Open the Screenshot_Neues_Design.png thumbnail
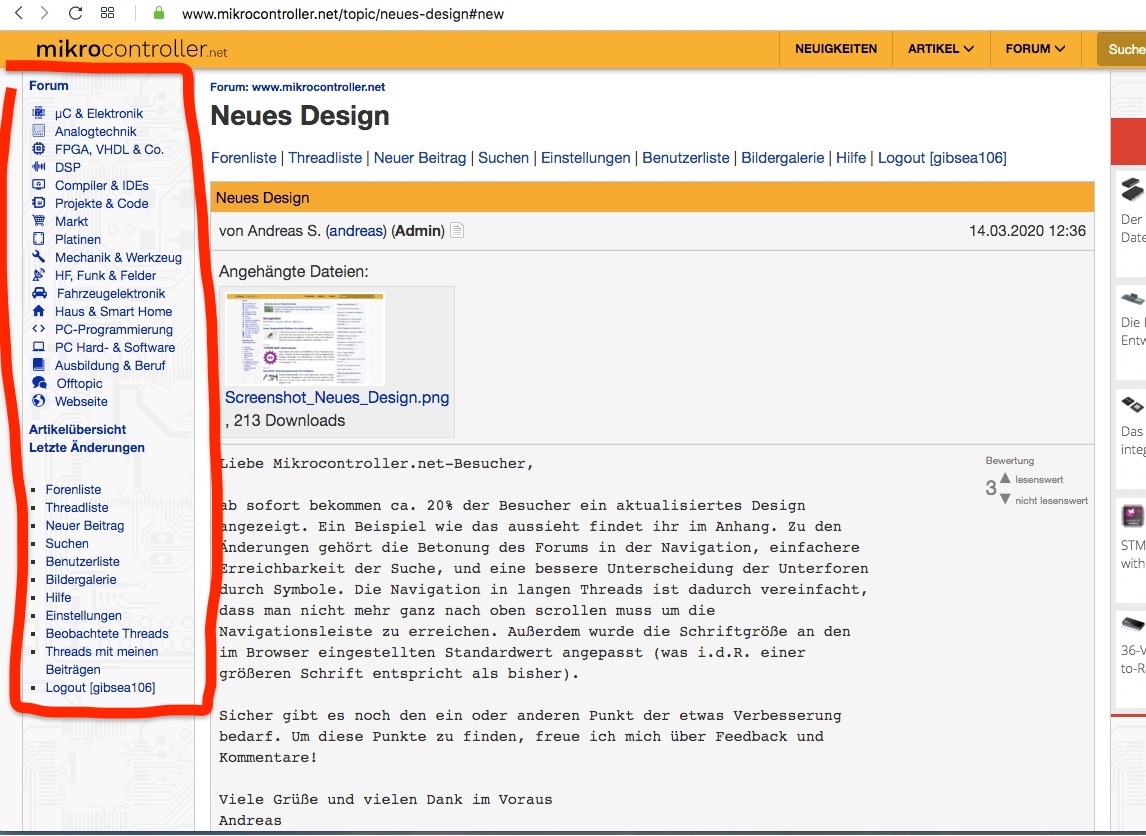The height and width of the screenshot is (836, 1146). click(306, 338)
